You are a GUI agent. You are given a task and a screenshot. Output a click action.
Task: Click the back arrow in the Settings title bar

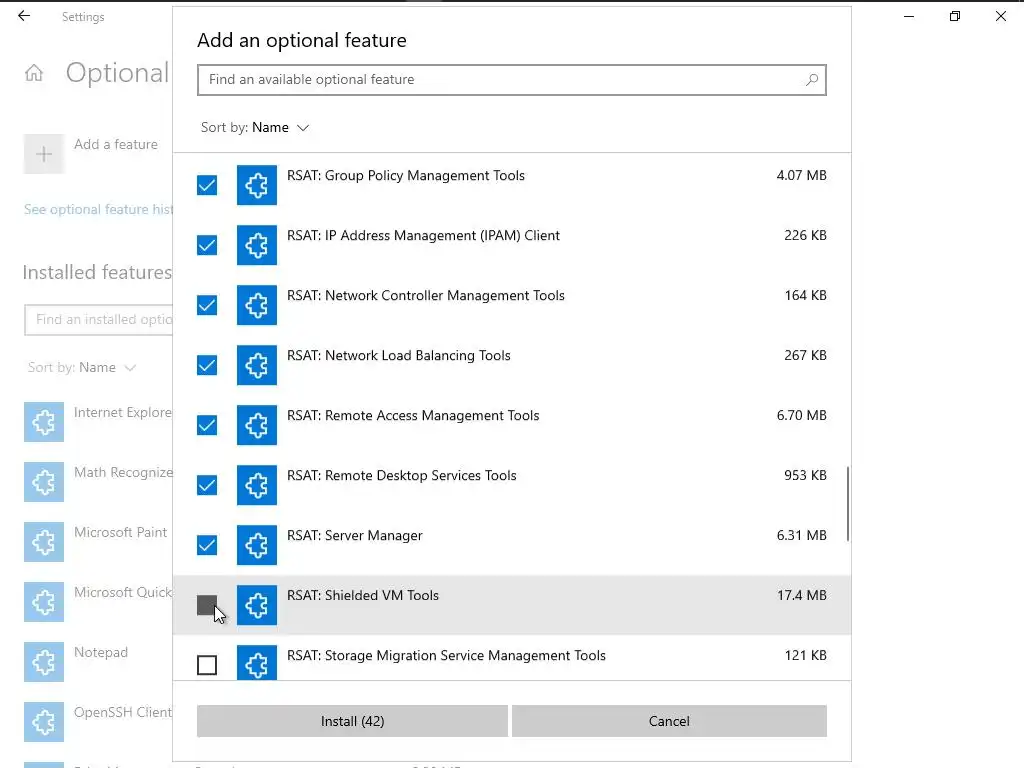24,17
